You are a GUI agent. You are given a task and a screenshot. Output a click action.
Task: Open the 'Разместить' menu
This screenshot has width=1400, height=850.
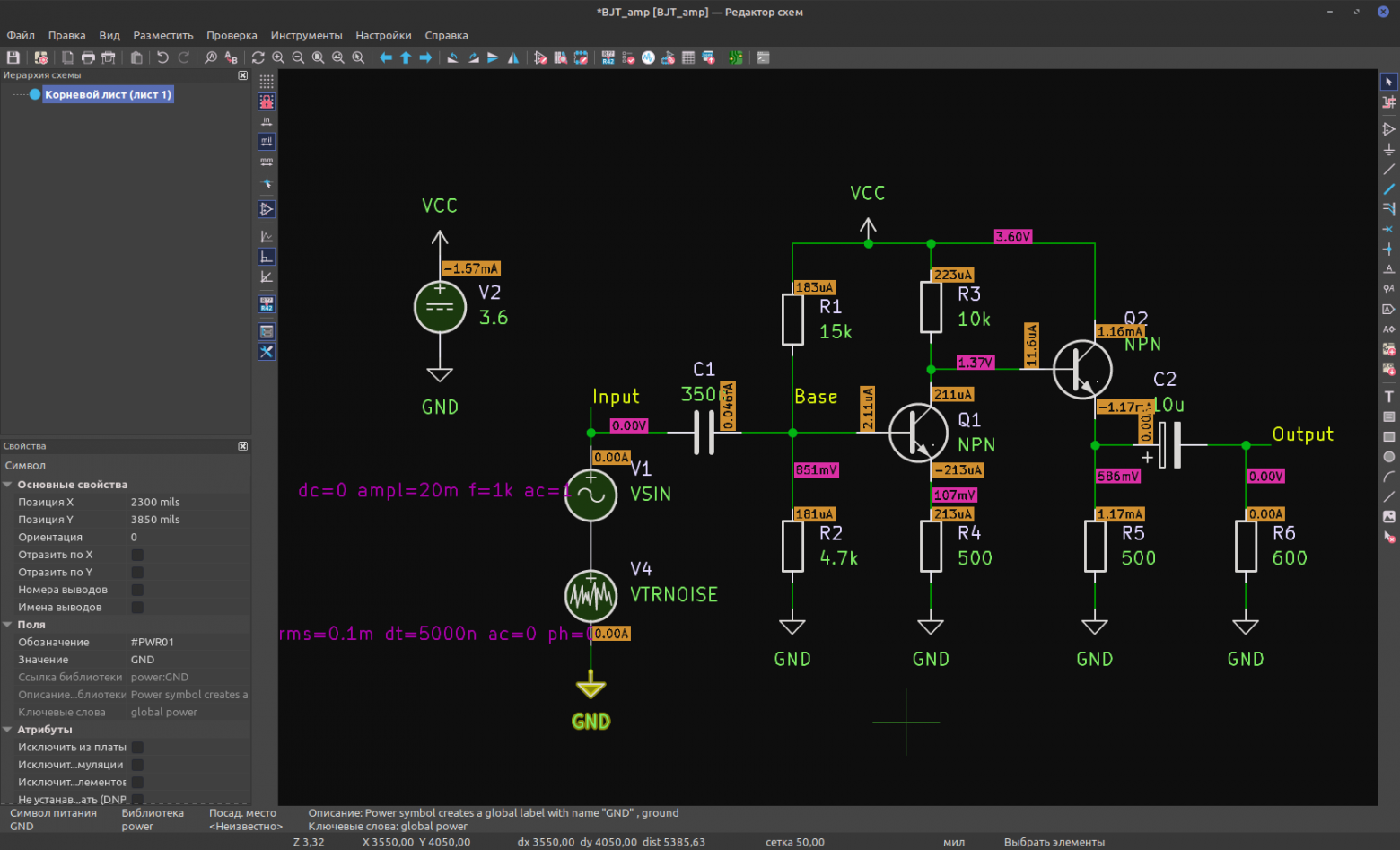point(163,36)
